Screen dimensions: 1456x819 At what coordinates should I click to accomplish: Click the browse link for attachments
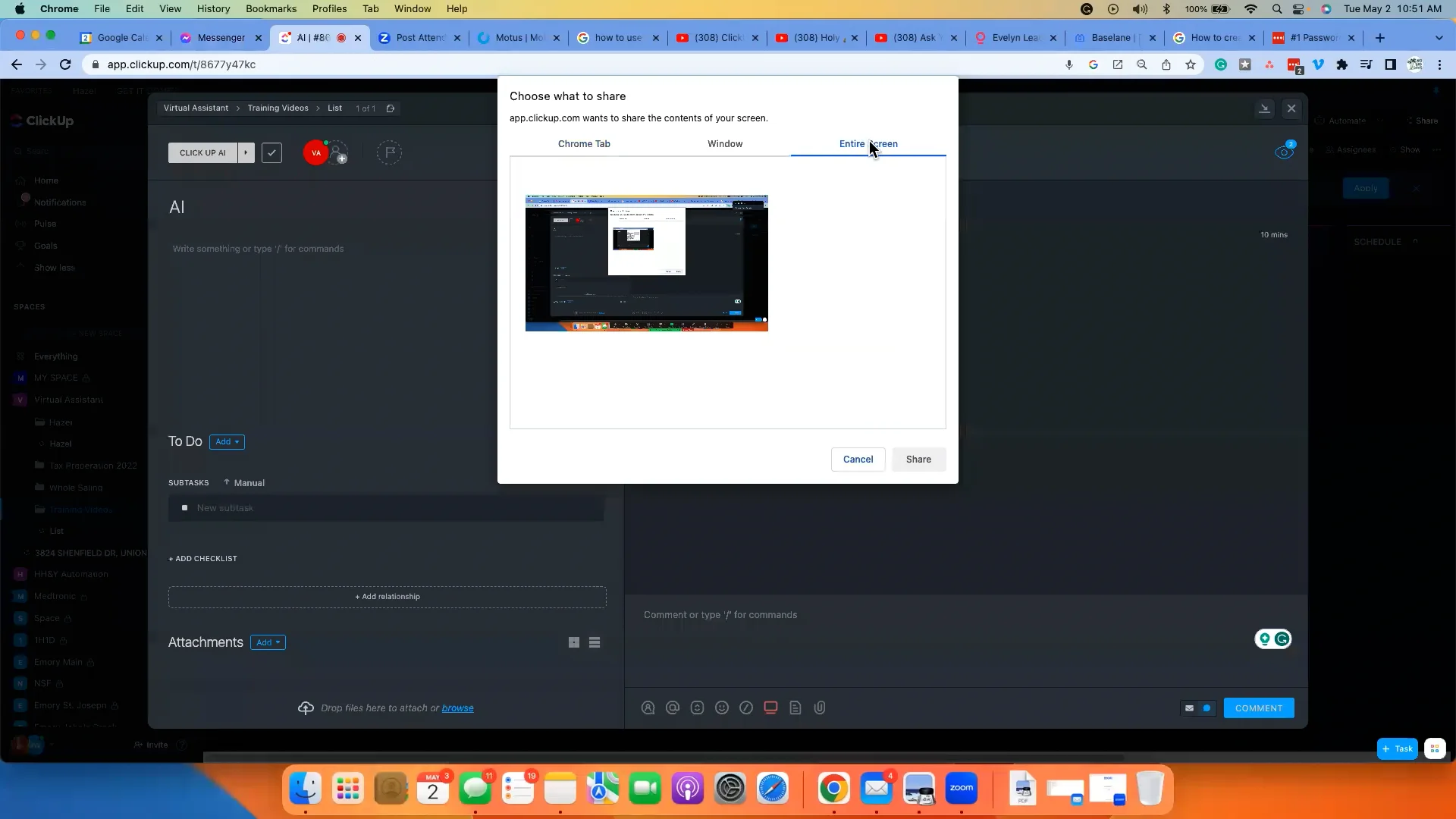tap(458, 708)
